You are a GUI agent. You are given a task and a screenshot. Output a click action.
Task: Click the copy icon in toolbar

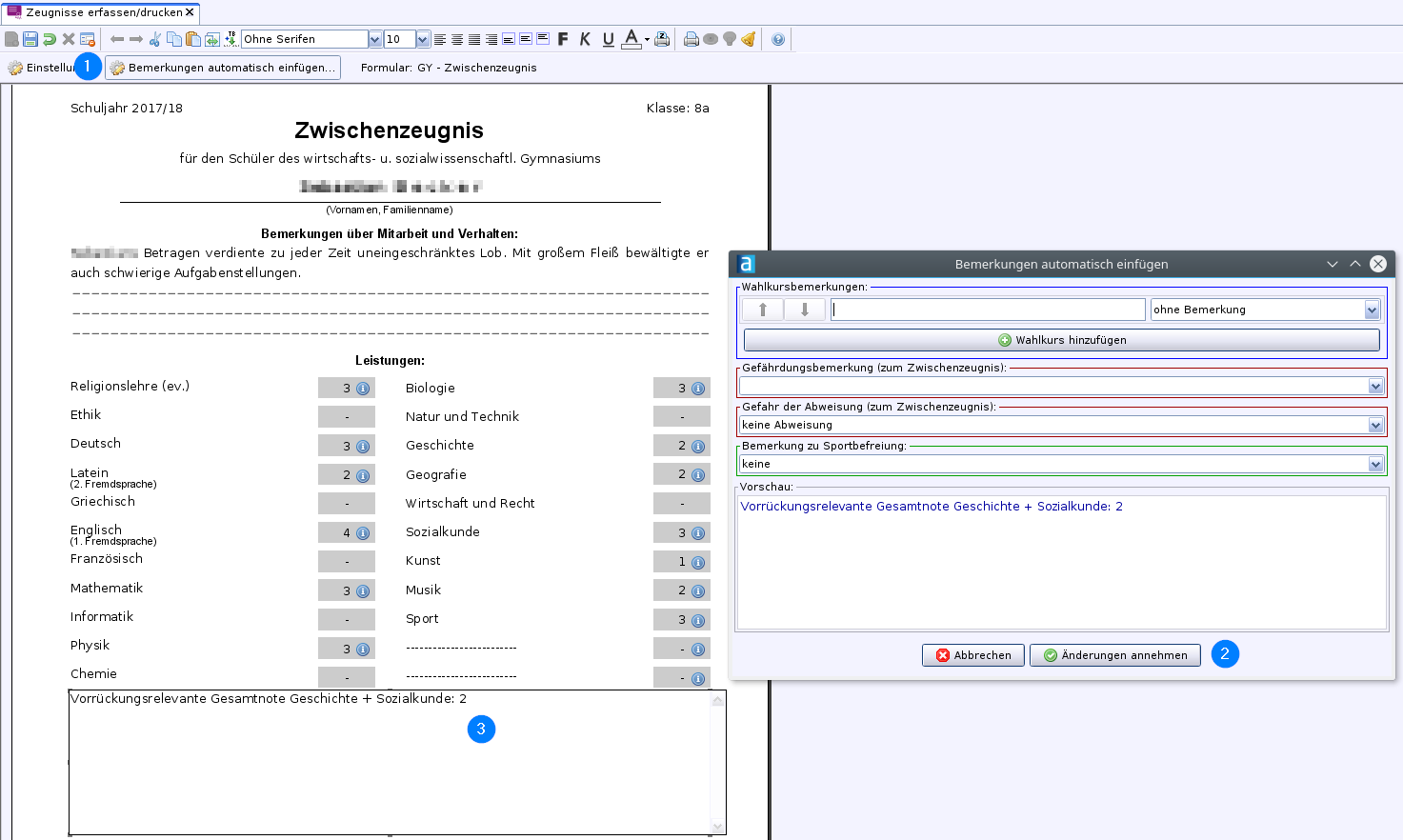[x=174, y=39]
